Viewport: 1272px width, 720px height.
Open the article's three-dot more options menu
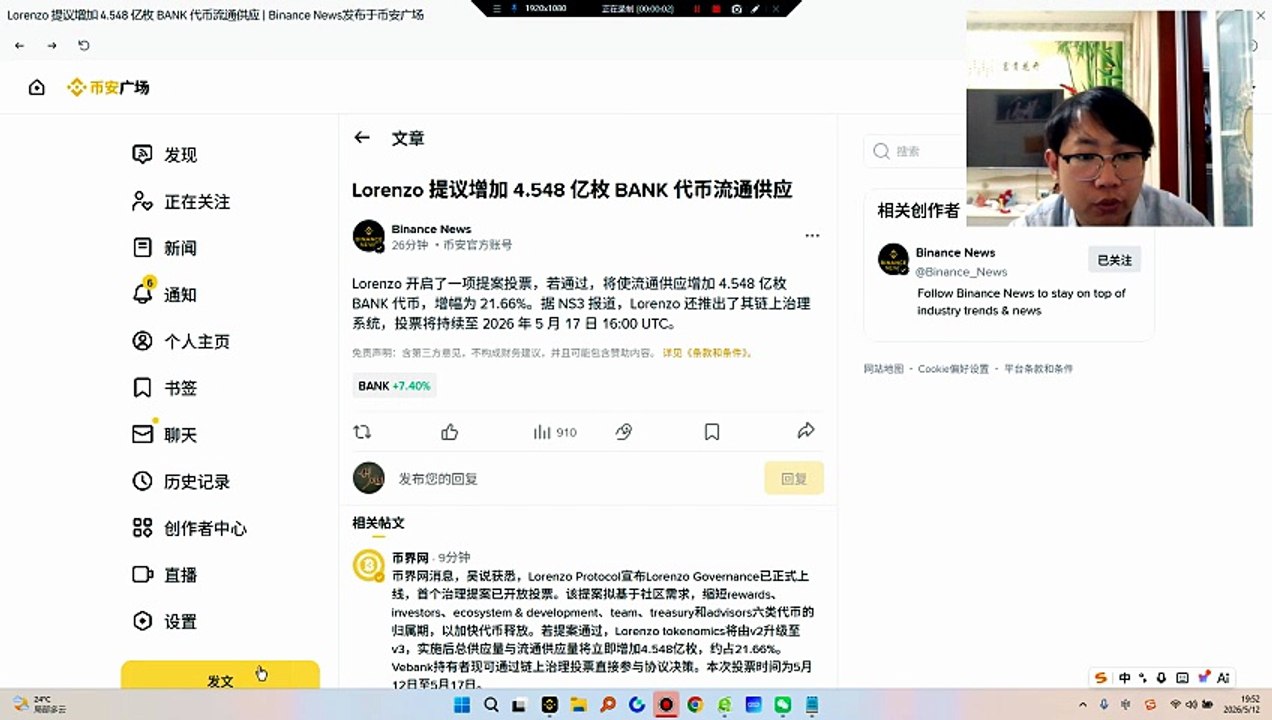tap(812, 236)
